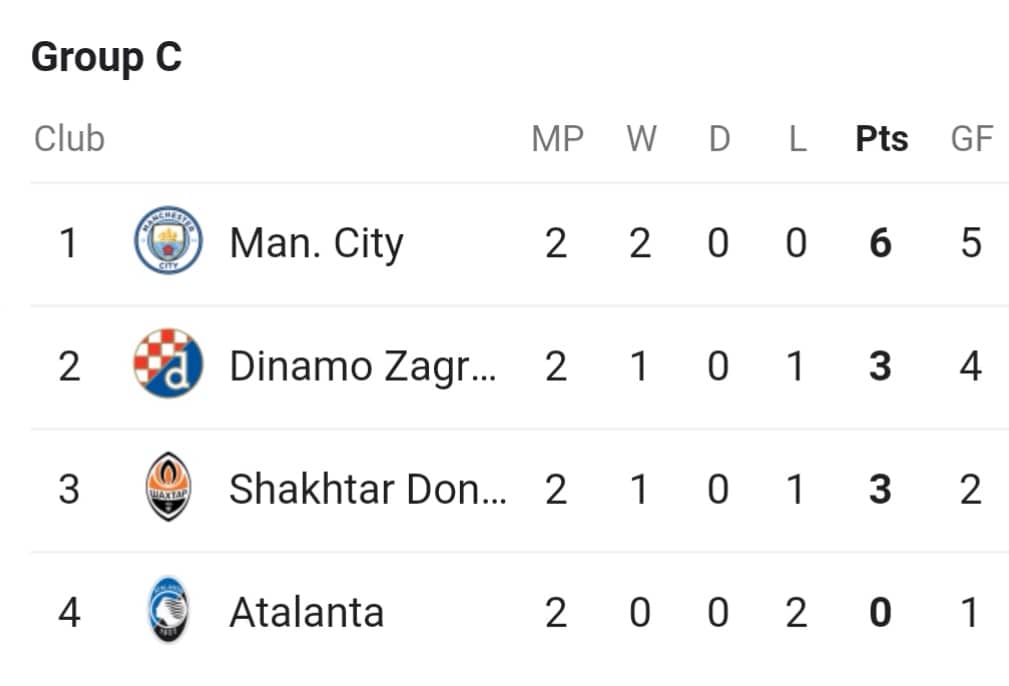Image resolution: width=1009 pixels, height=686 pixels.
Task: Click the Dinamo Zagreb club crest
Action: tap(169, 363)
